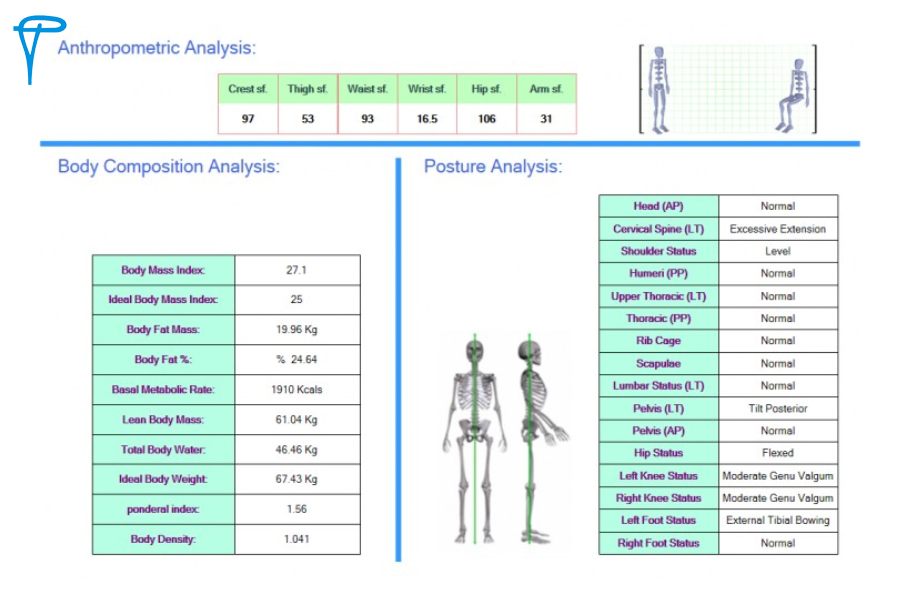Click the Body Fat Mass value 19.96 Kg
The image size is (900, 600).
tap(297, 330)
